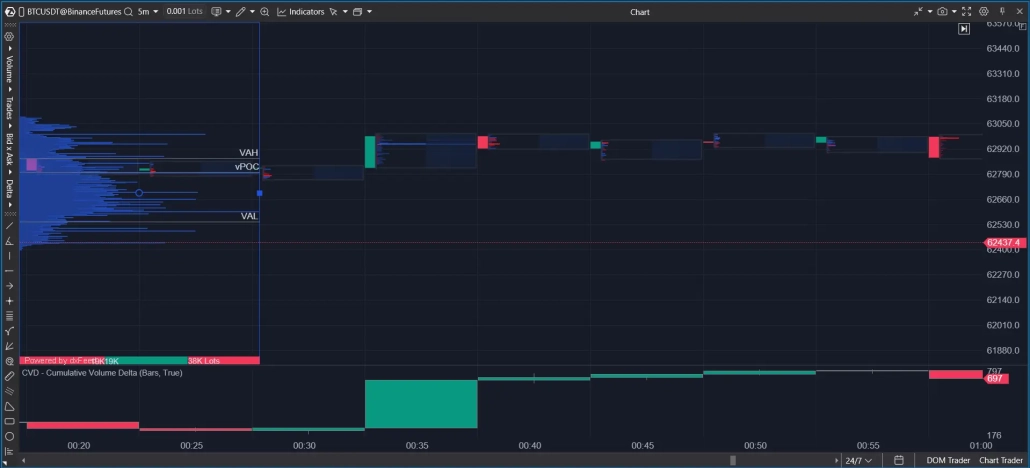The width and height of the screenshot is (1030, 468).
Task: Select the crosshair plus tool
Action: [x=9, y=301]
